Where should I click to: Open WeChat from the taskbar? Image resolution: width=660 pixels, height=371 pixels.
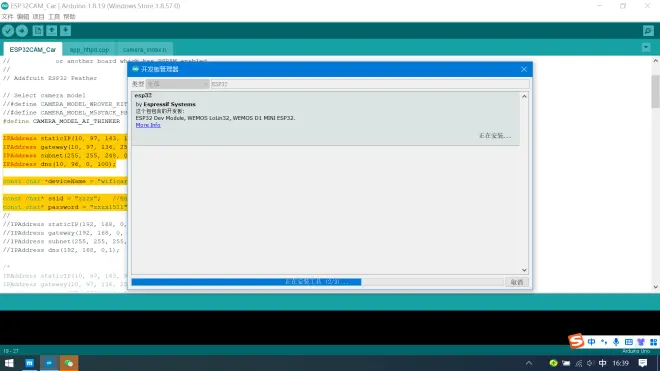69,363
